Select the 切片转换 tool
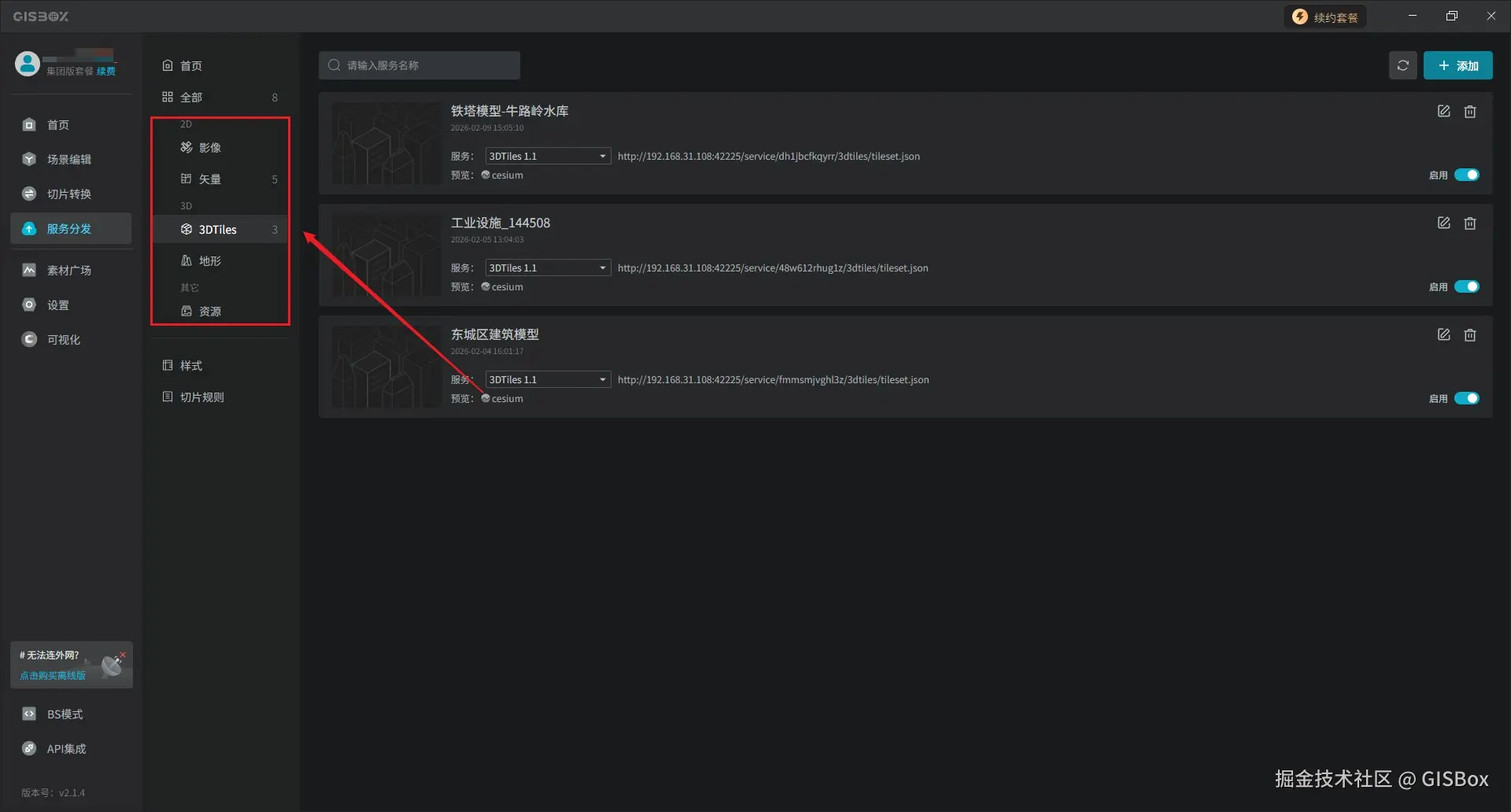 coord(67,194)
